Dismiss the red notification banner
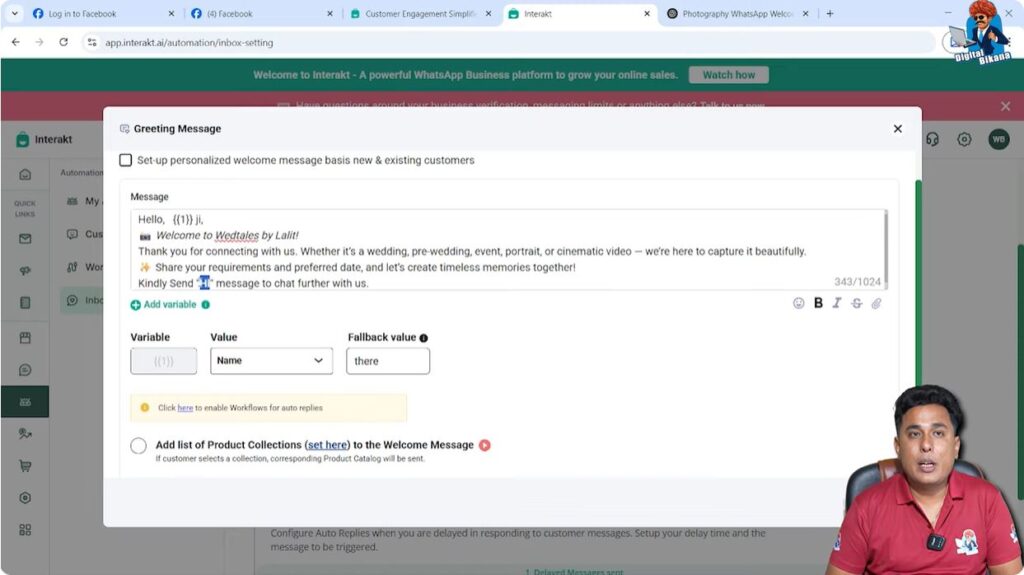The width and height of the screenshot is (1024, 575). point(1005,106)
